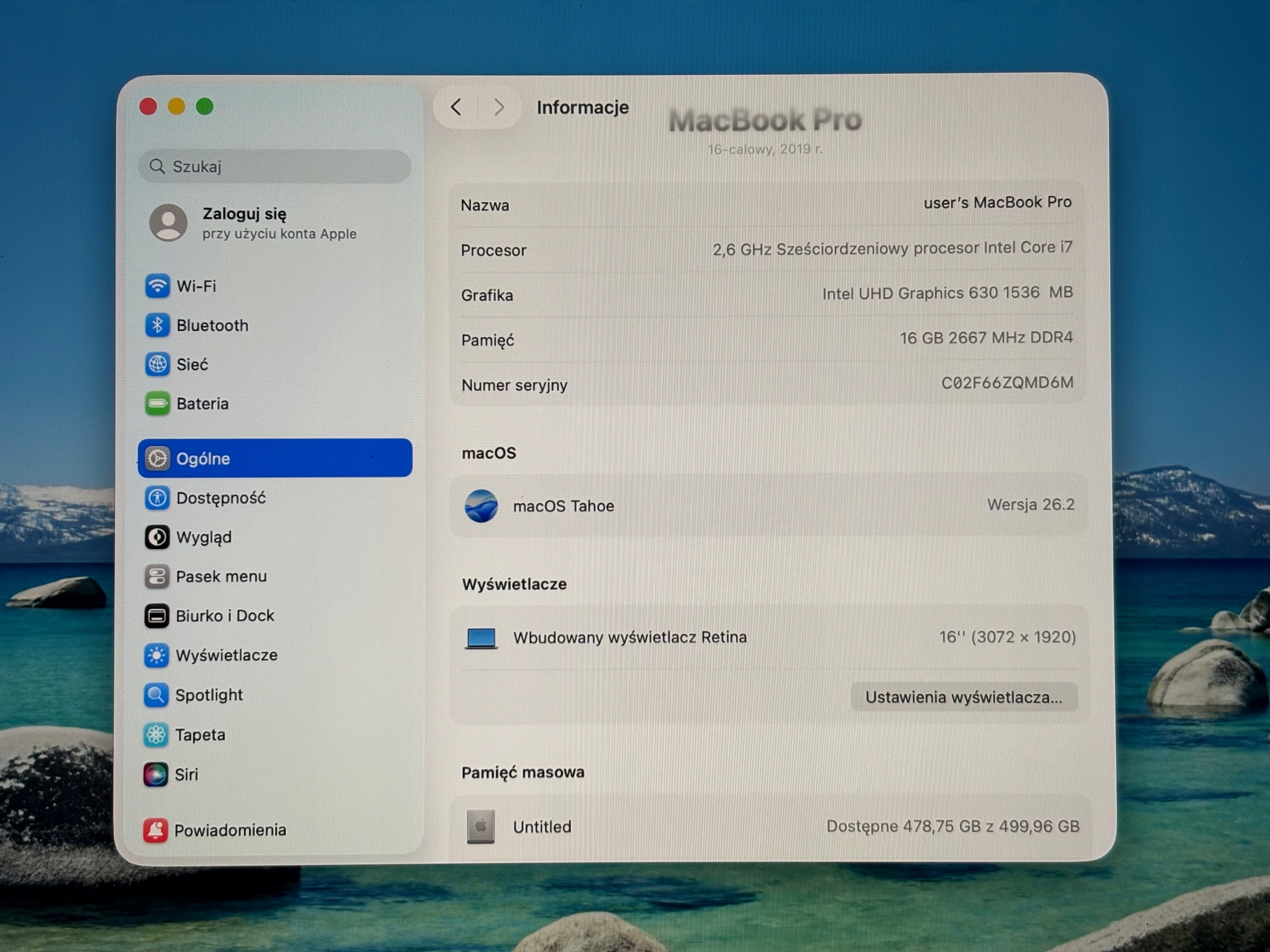Go forward with the right chevron
1270x952 pixels.
[500, 107]
